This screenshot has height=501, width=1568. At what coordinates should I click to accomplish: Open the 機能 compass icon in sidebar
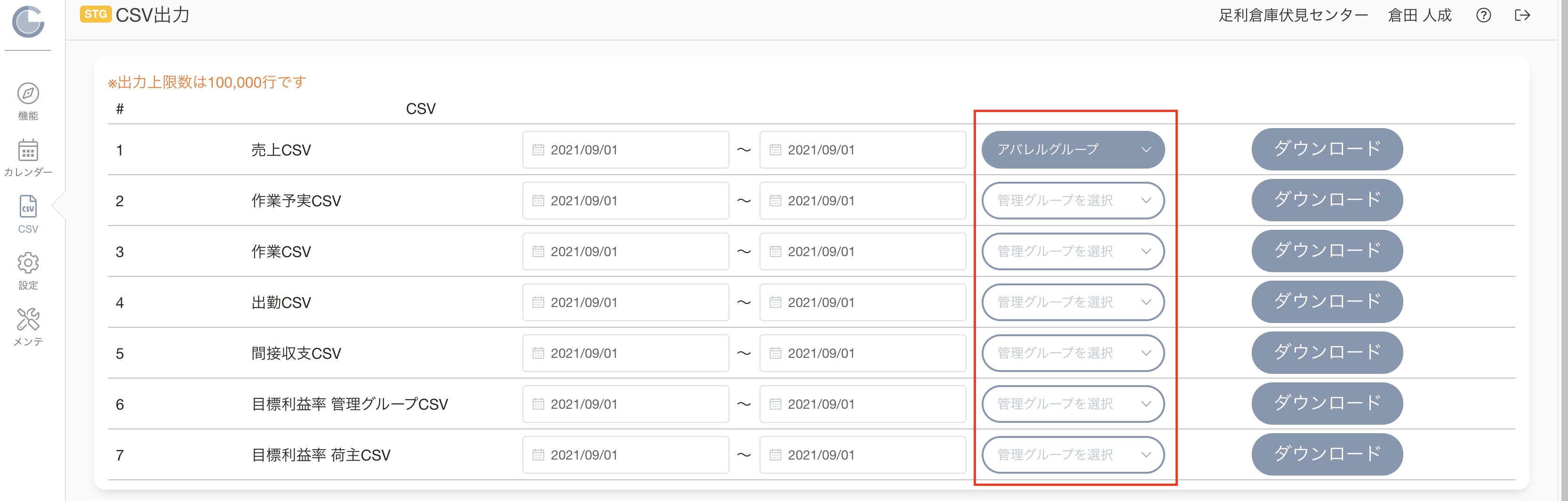coord(28,94)
